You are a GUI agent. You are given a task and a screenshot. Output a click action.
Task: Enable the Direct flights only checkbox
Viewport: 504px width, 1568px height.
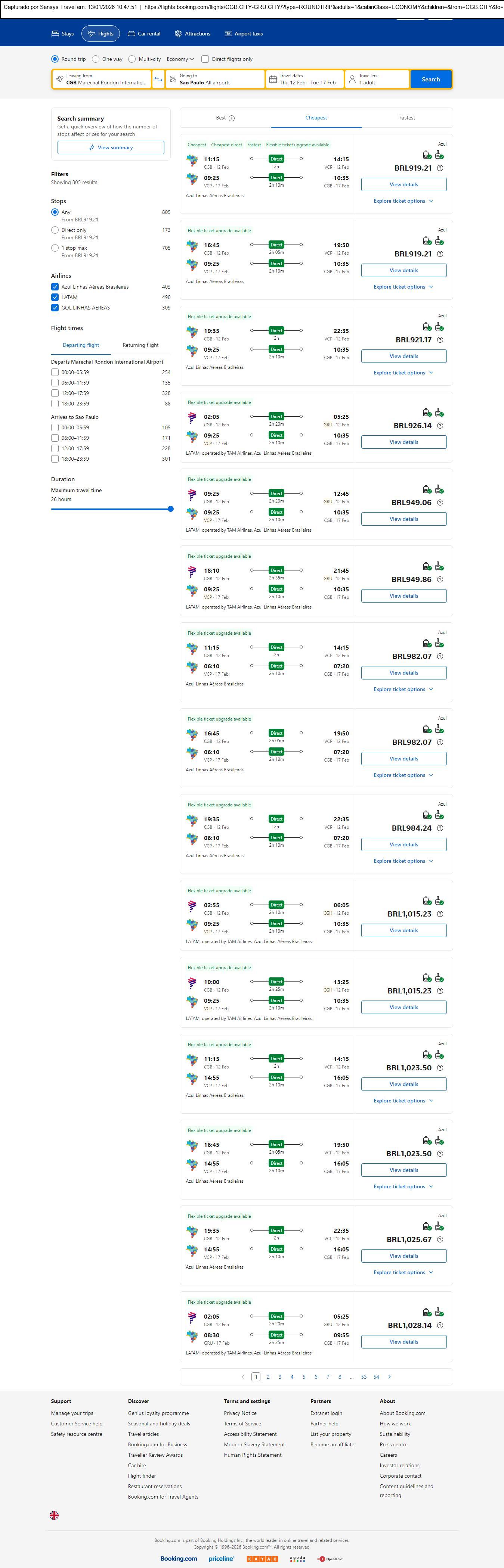[x=205, y=59]
